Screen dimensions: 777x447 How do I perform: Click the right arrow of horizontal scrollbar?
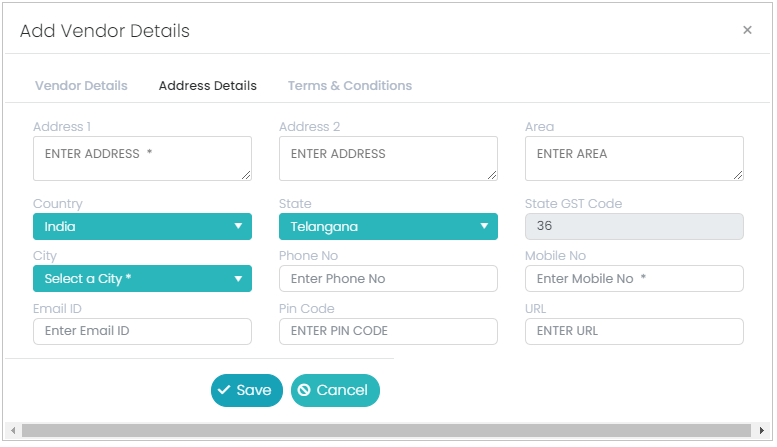[762, 431]
